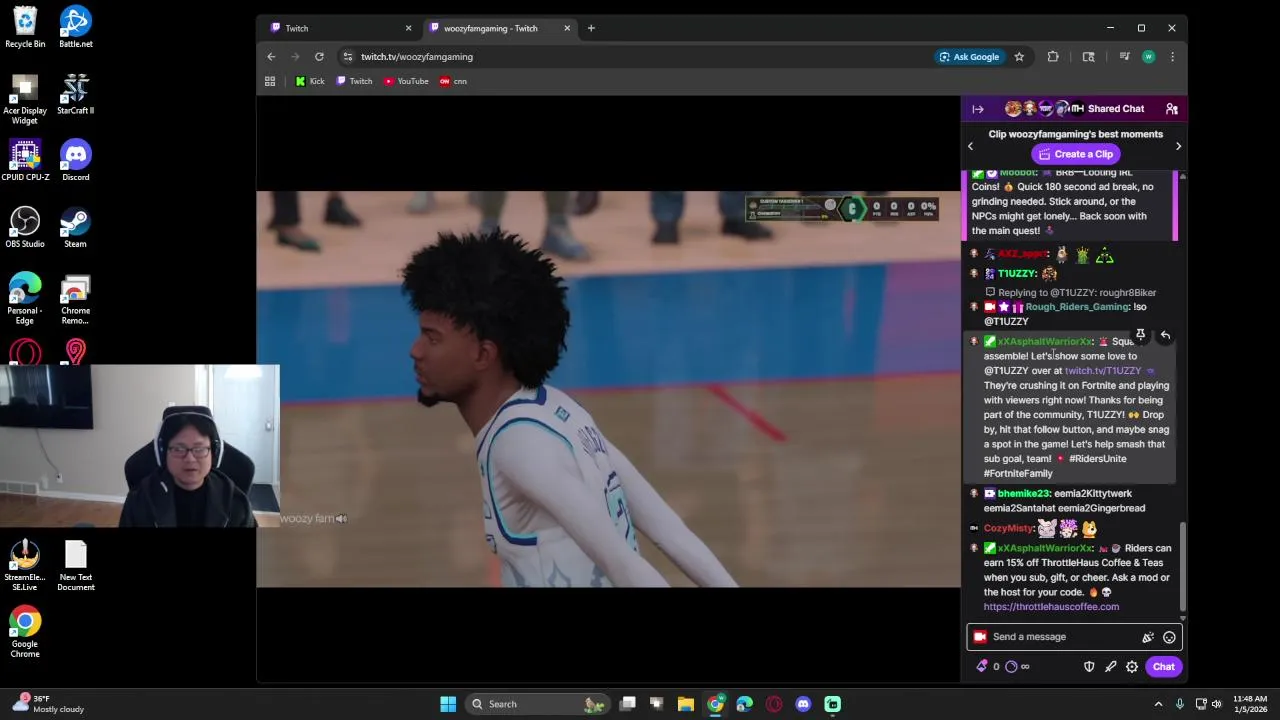Open the chat identity badge in message box
Image resolution: width=1280 pixels, height=720 pixels.
pyautogui.click(x=980, y=637)
